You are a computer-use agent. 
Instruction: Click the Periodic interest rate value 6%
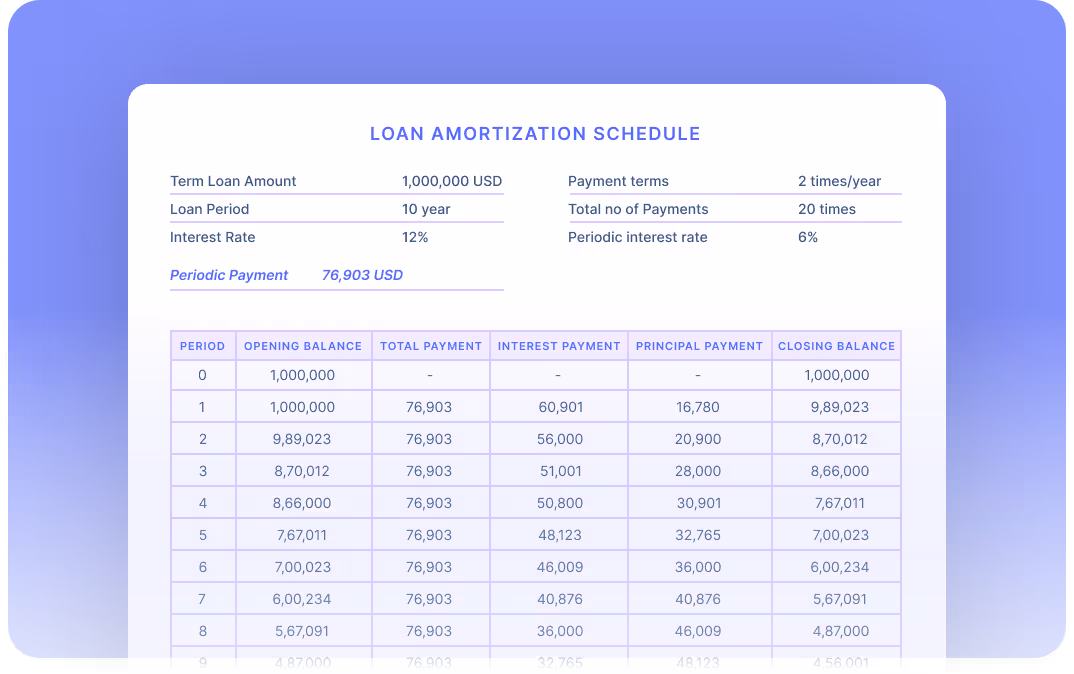tap(808, 237)
